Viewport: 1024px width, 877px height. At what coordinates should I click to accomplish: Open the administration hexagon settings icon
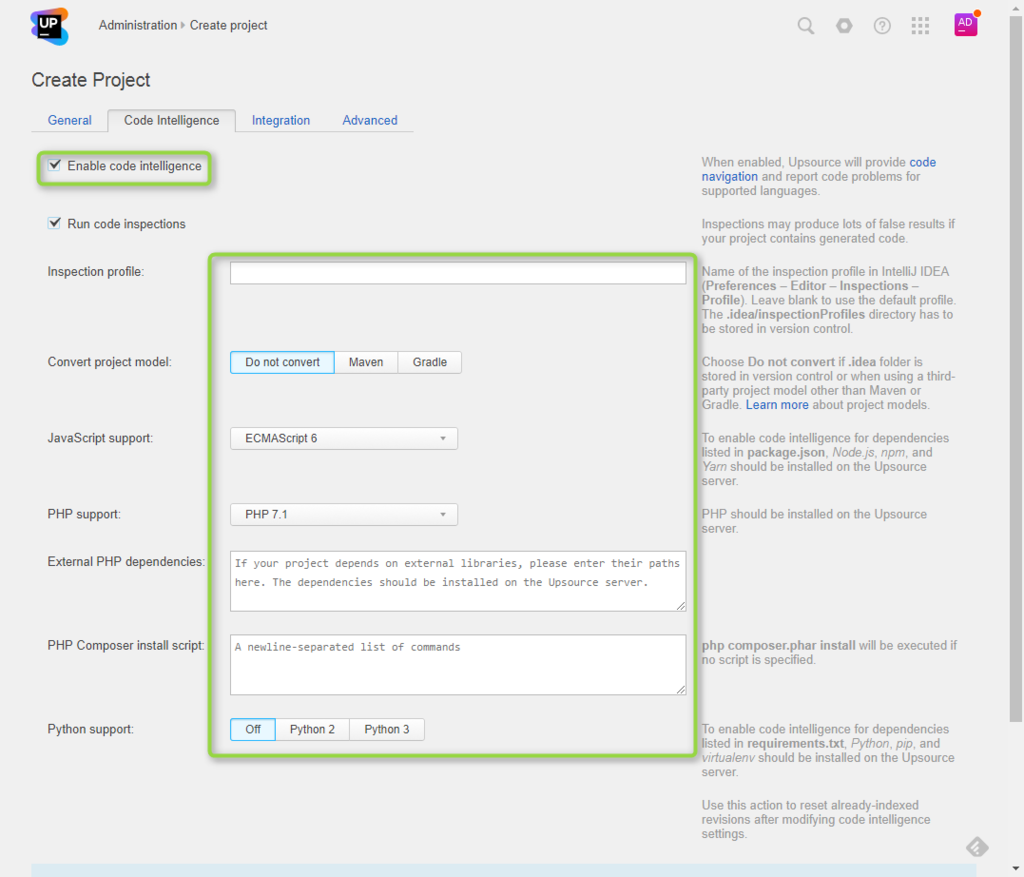tap(844, 25)
